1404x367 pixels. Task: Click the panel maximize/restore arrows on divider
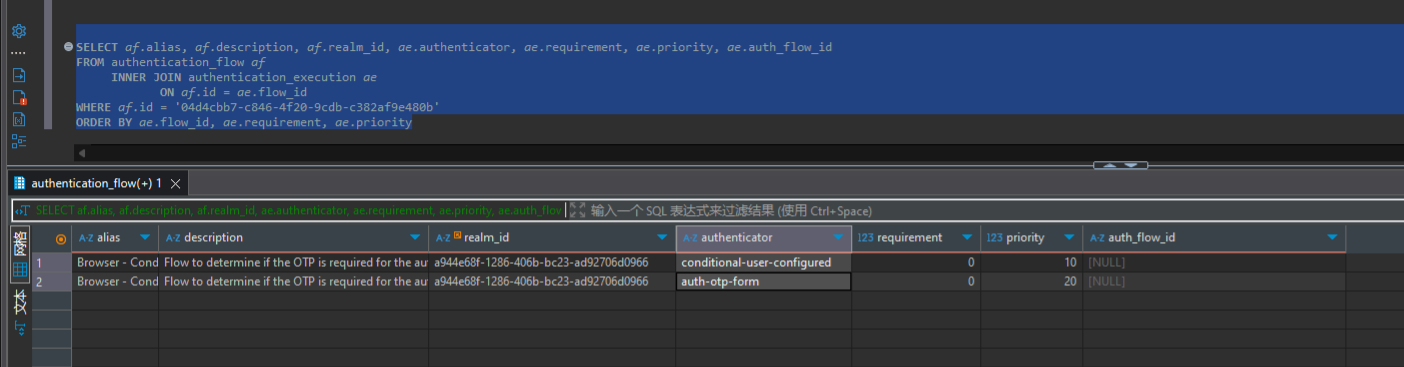(x=1120, y=165)
